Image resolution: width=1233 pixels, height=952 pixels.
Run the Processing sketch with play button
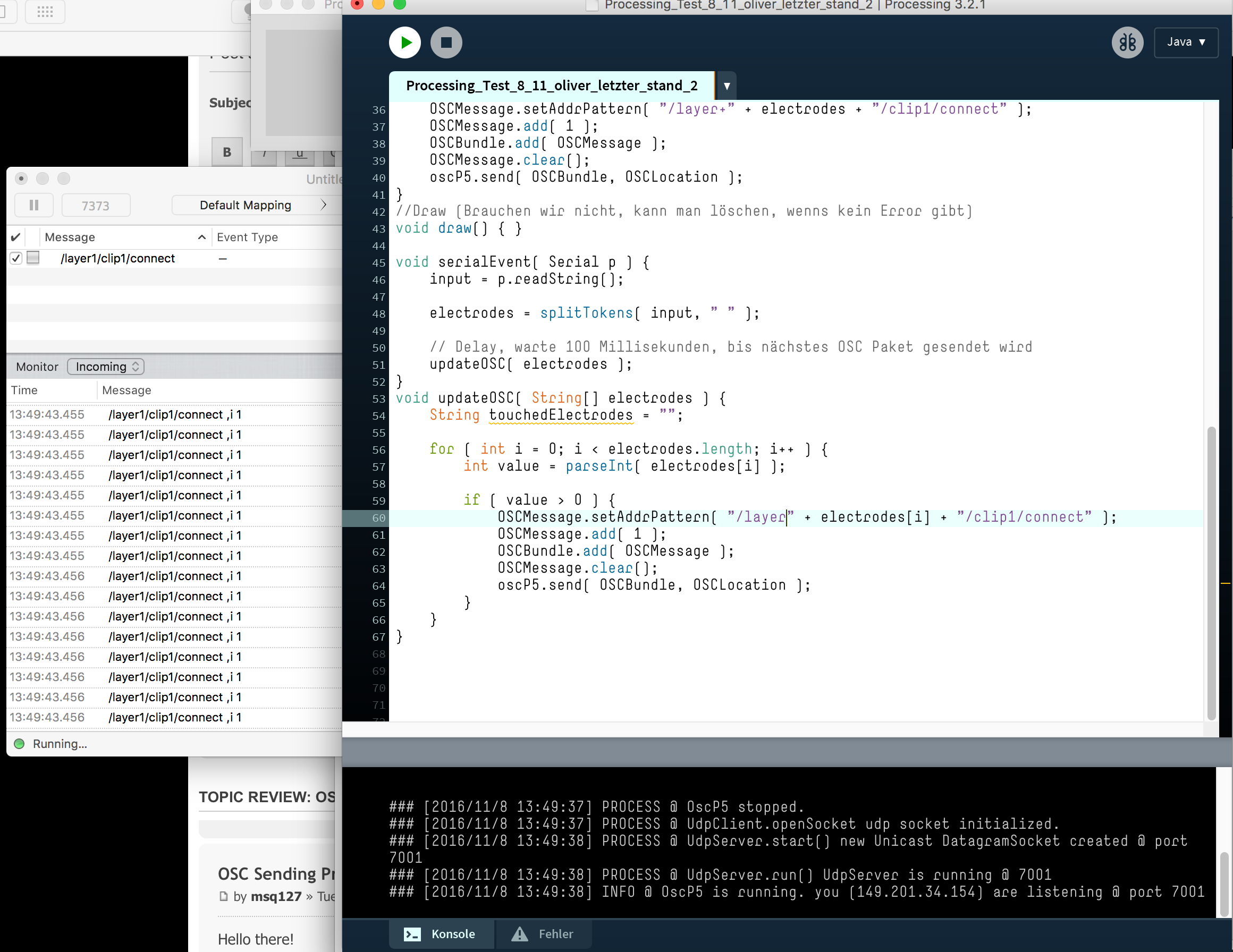point(405,42)
